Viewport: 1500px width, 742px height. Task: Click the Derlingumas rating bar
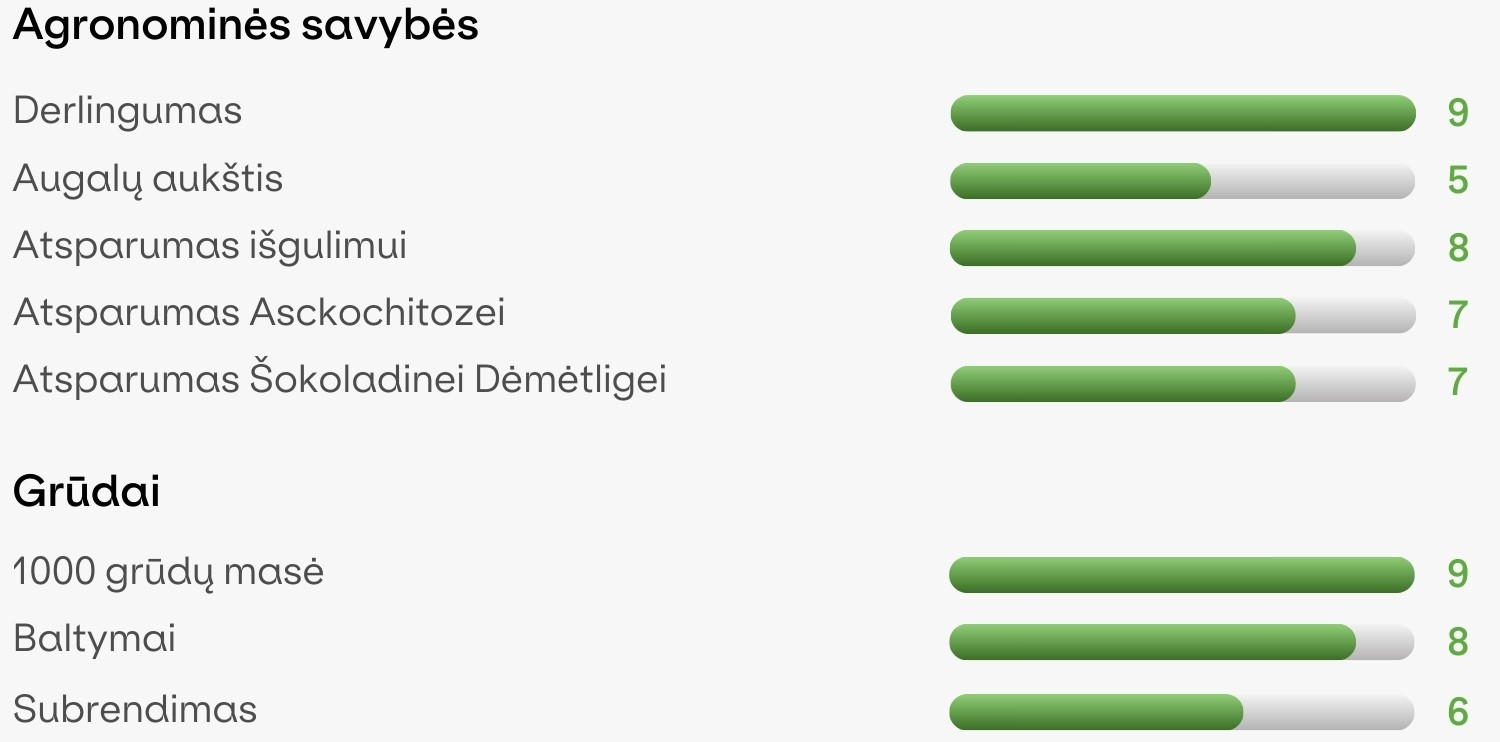[1182, 113]
